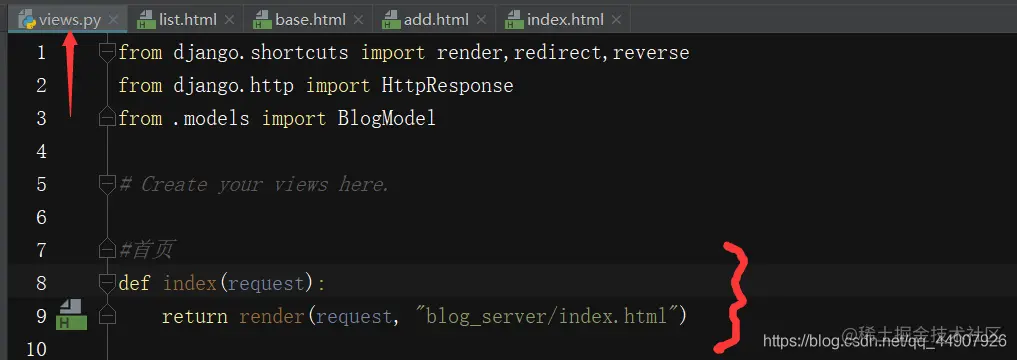Click django.shortcuts in line 1
Viewport: 1017px width, 360px height.
pos(261,53)
